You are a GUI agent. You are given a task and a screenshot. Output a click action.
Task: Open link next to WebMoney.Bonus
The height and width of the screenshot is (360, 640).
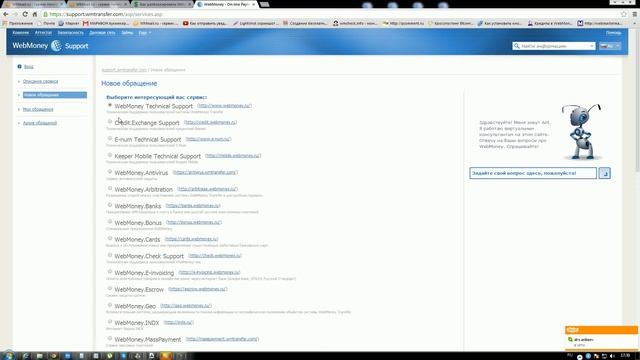pos(194,222)
